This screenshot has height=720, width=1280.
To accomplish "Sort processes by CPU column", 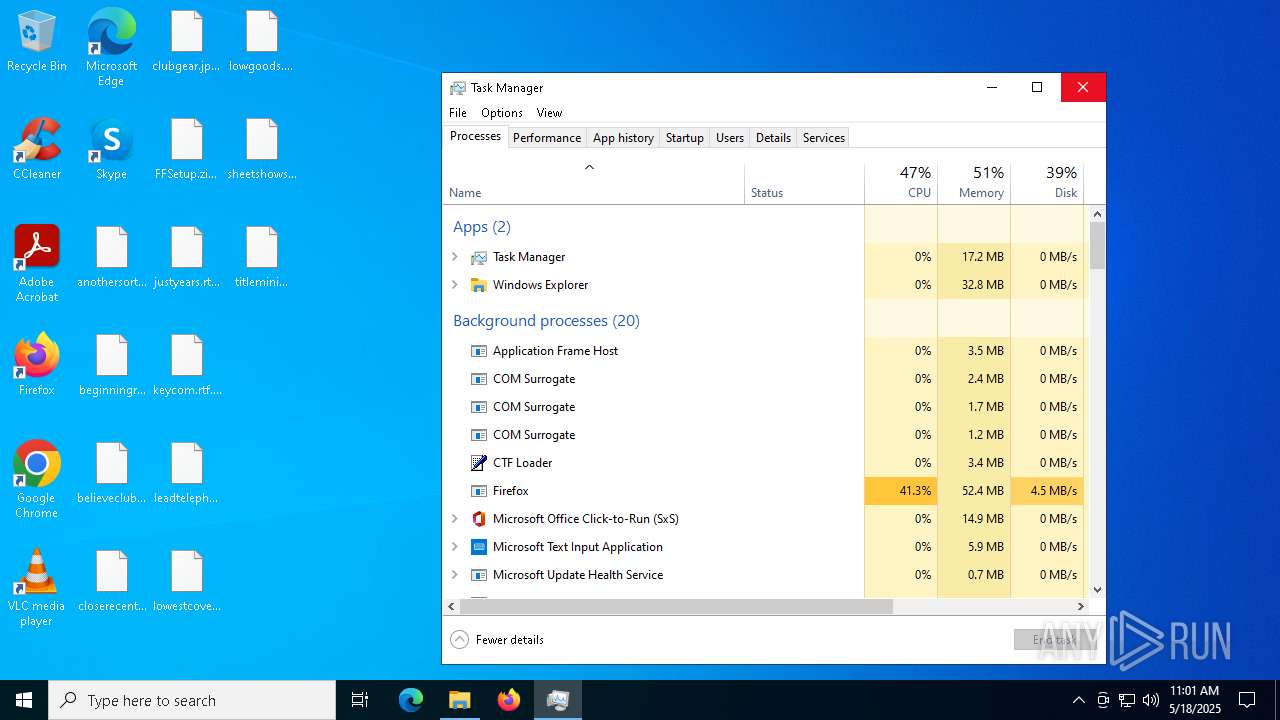I will (x=901, y=182).
